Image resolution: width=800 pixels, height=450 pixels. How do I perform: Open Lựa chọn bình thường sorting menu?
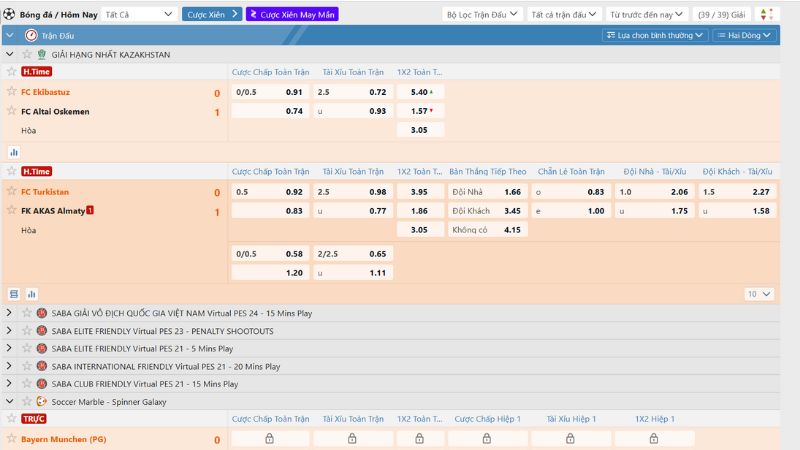655,35
